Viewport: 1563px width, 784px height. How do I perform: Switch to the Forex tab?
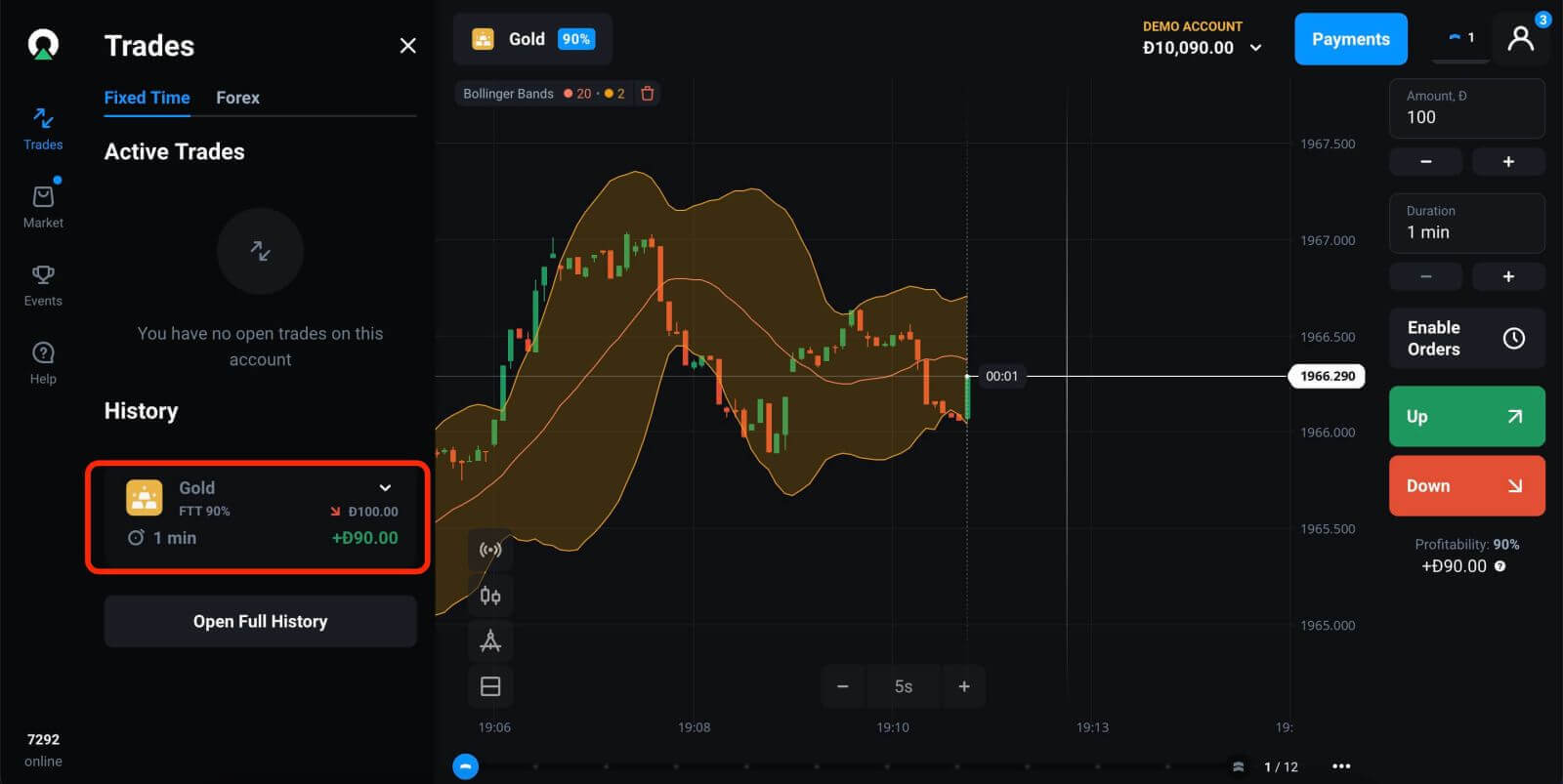(x=237, y=98)
